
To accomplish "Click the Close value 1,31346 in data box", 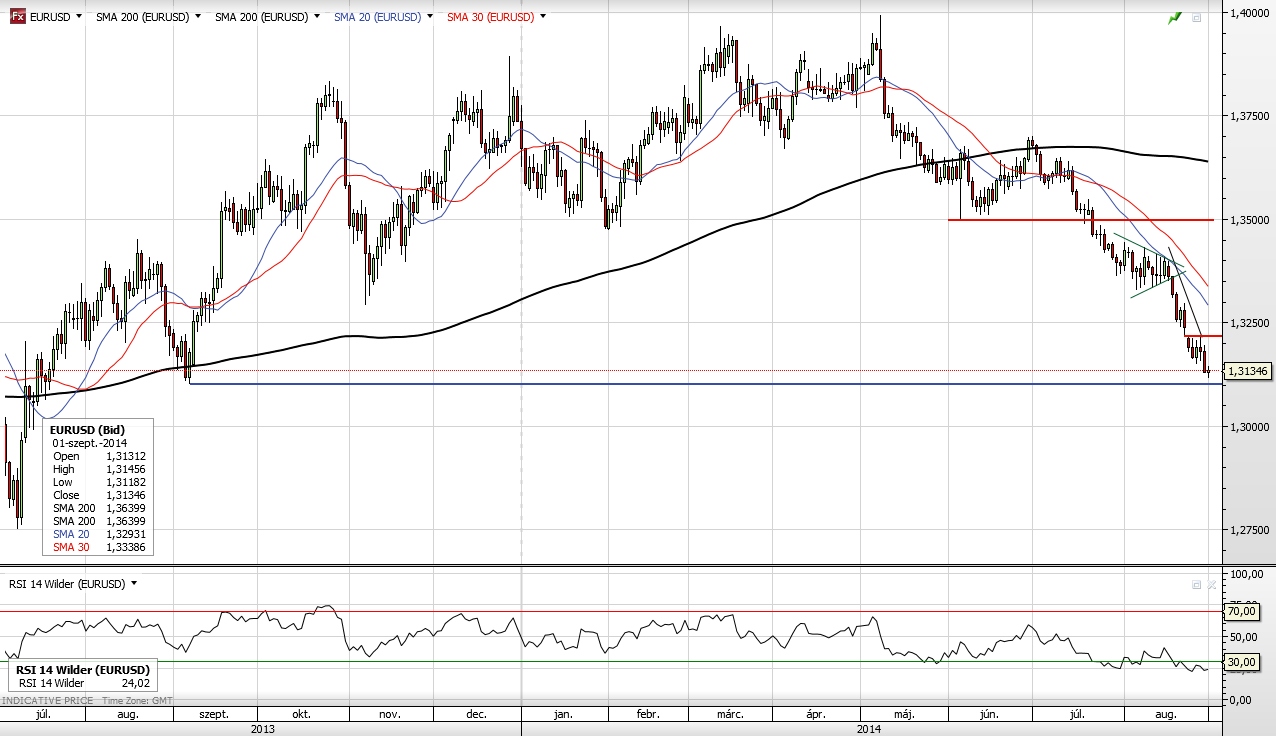I will (126, 495).
